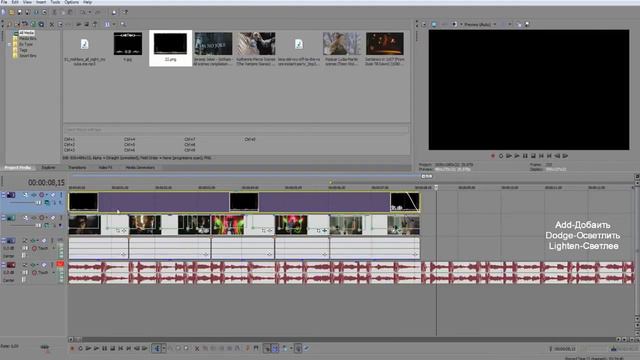Click Play From Start in timeline transport
Screen dimensions: 640x360
click(x=88, y=349)
